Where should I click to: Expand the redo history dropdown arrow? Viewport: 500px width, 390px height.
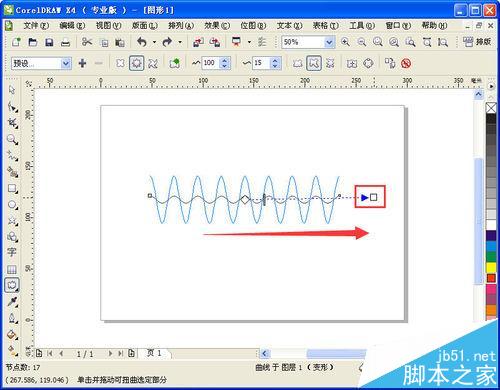[180, 42]
